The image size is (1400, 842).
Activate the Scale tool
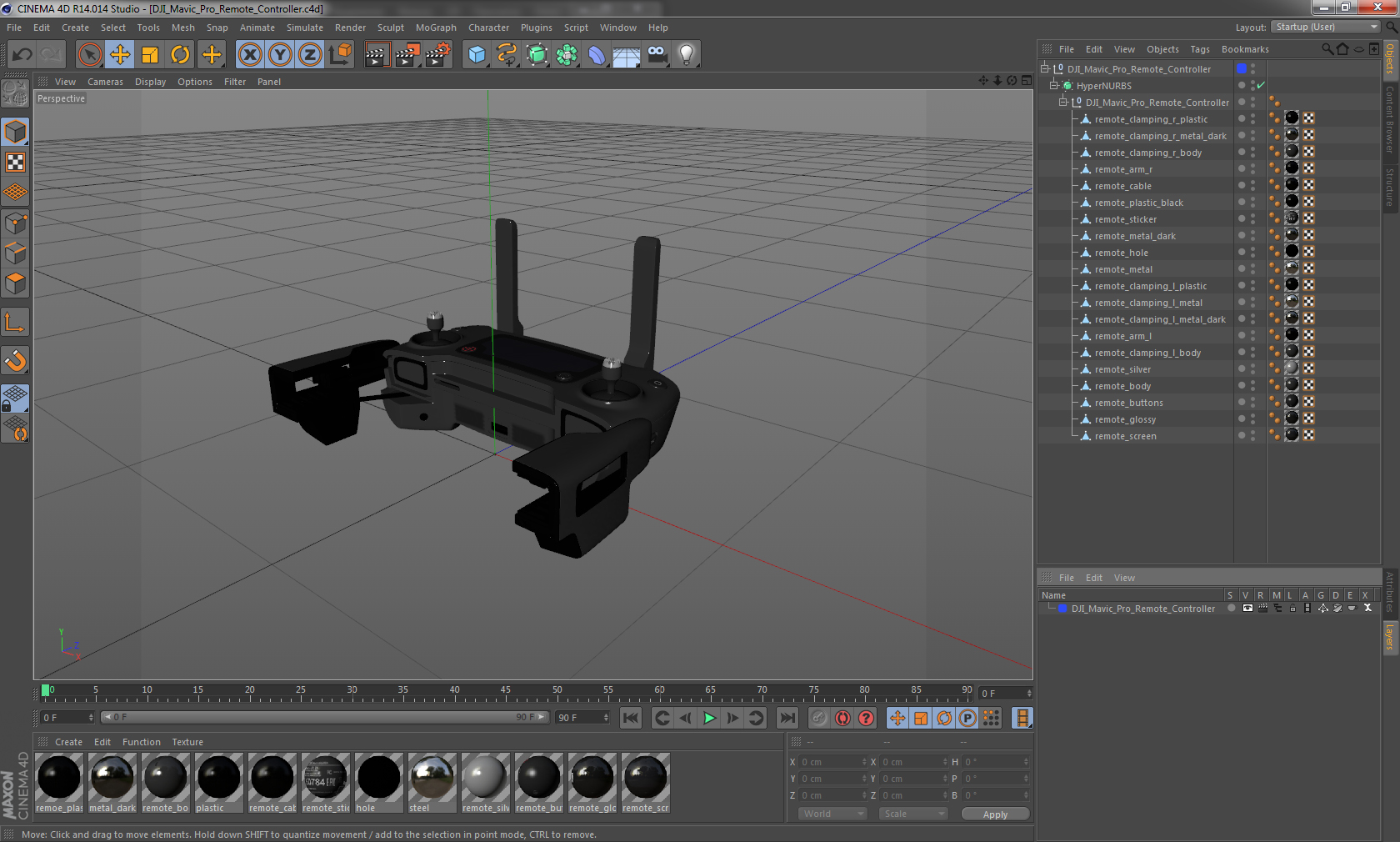pos(150,55)
